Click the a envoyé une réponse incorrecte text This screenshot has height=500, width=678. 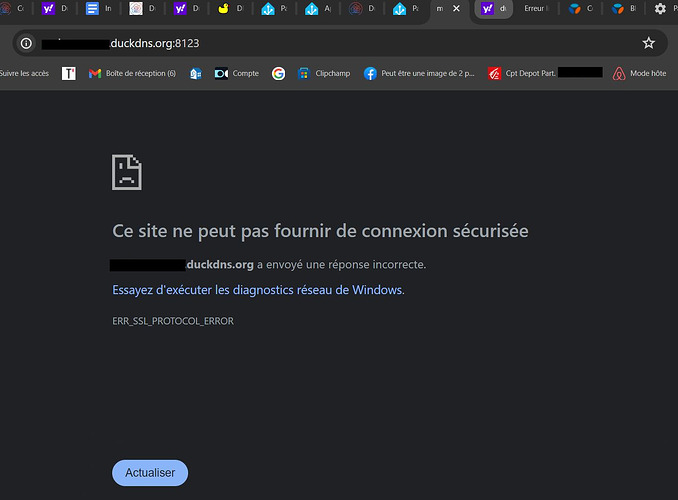(342, 264)
